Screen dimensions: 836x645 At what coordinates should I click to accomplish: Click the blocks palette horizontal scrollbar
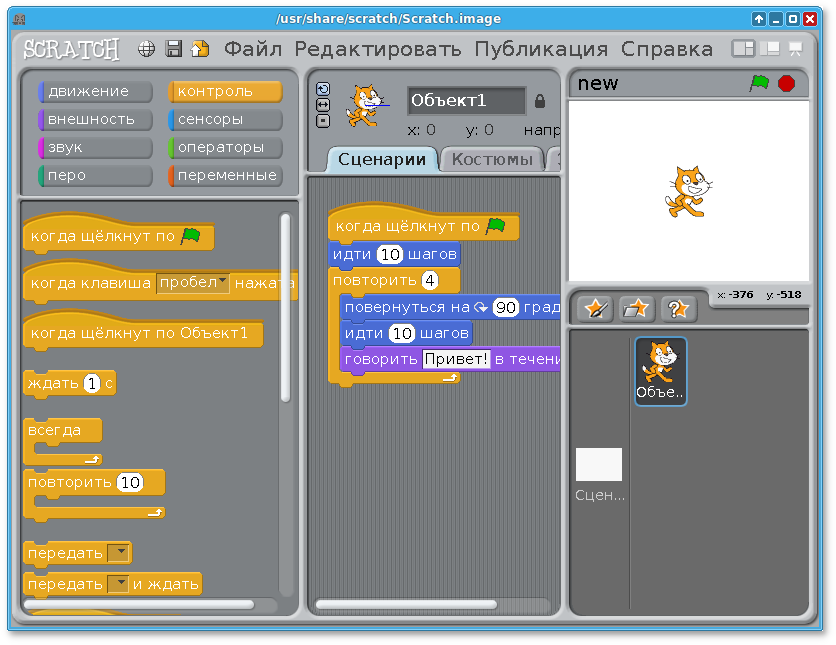point(139,604)
